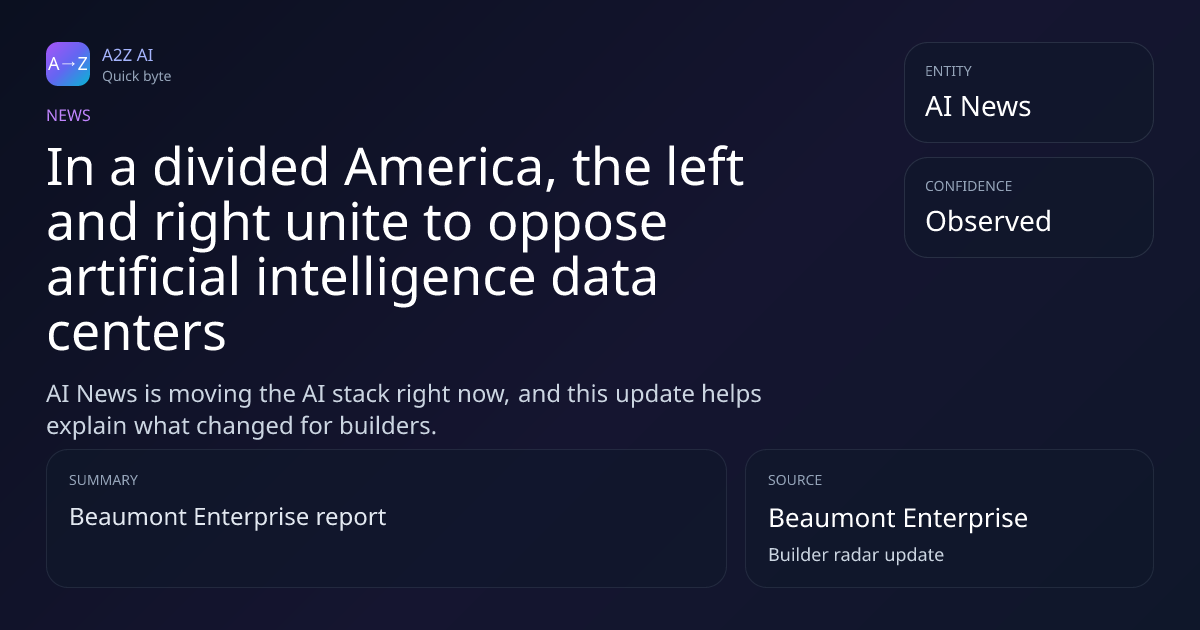Click the A→Z gradient logo icon
This screenshot has width=1200, height=630.
click(x=68, y=64)
